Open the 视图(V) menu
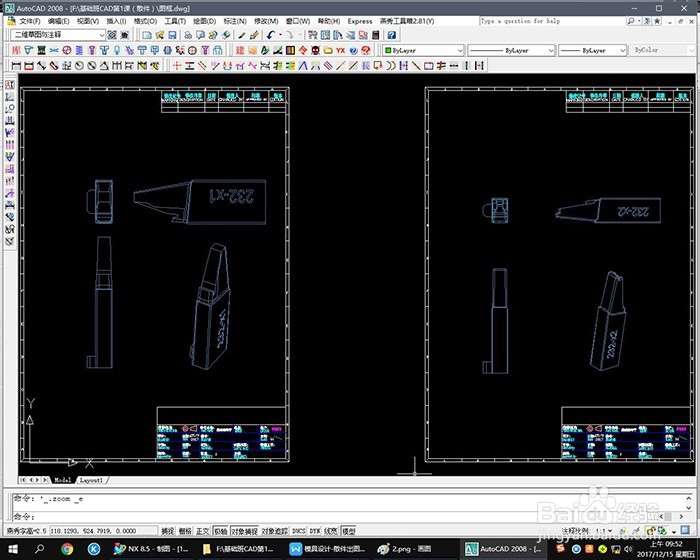The width and height of the screenshot is (700, 560). (88, 21)
